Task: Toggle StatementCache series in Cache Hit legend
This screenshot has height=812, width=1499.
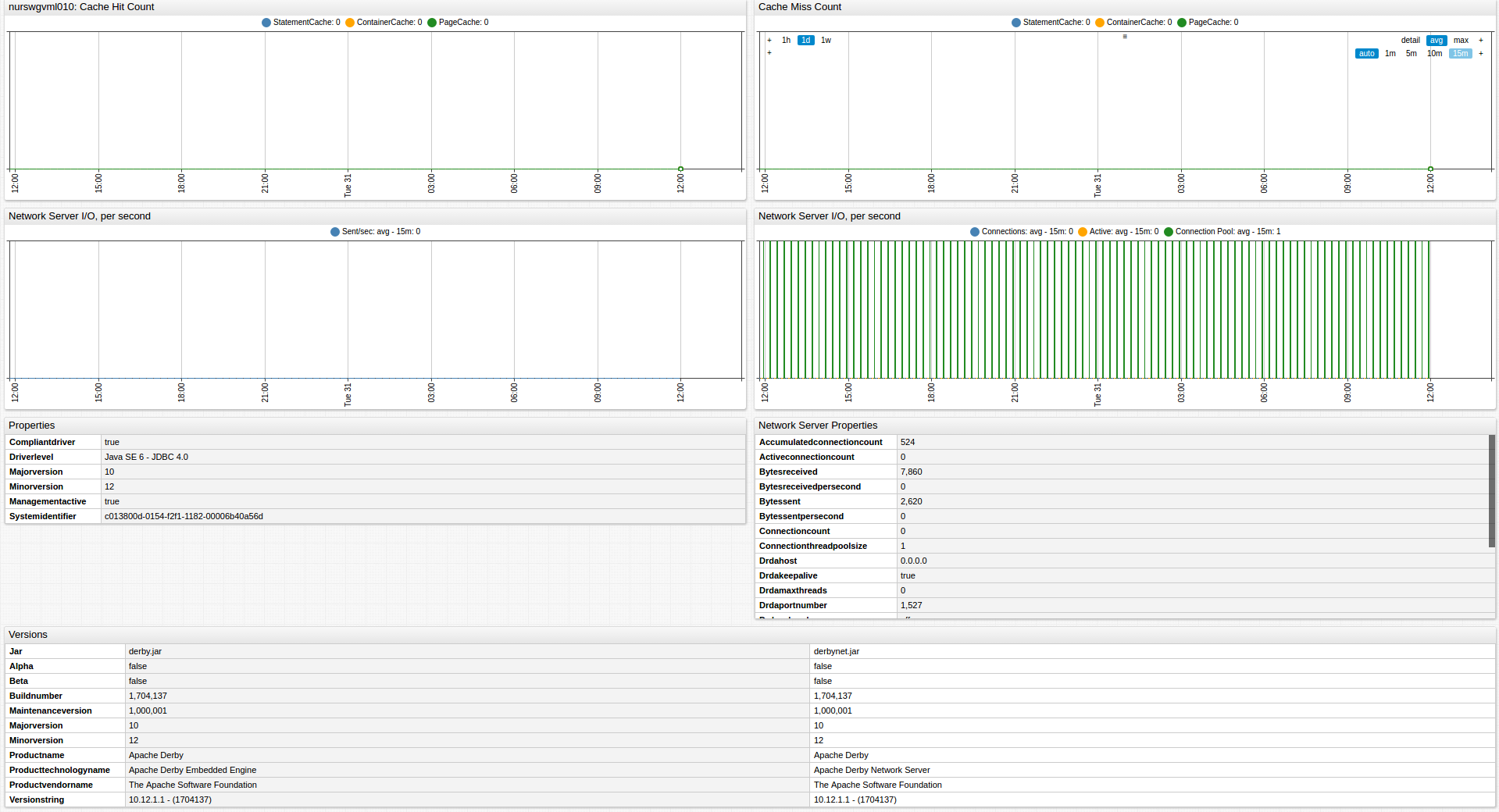Action: [x=301, y=23]
